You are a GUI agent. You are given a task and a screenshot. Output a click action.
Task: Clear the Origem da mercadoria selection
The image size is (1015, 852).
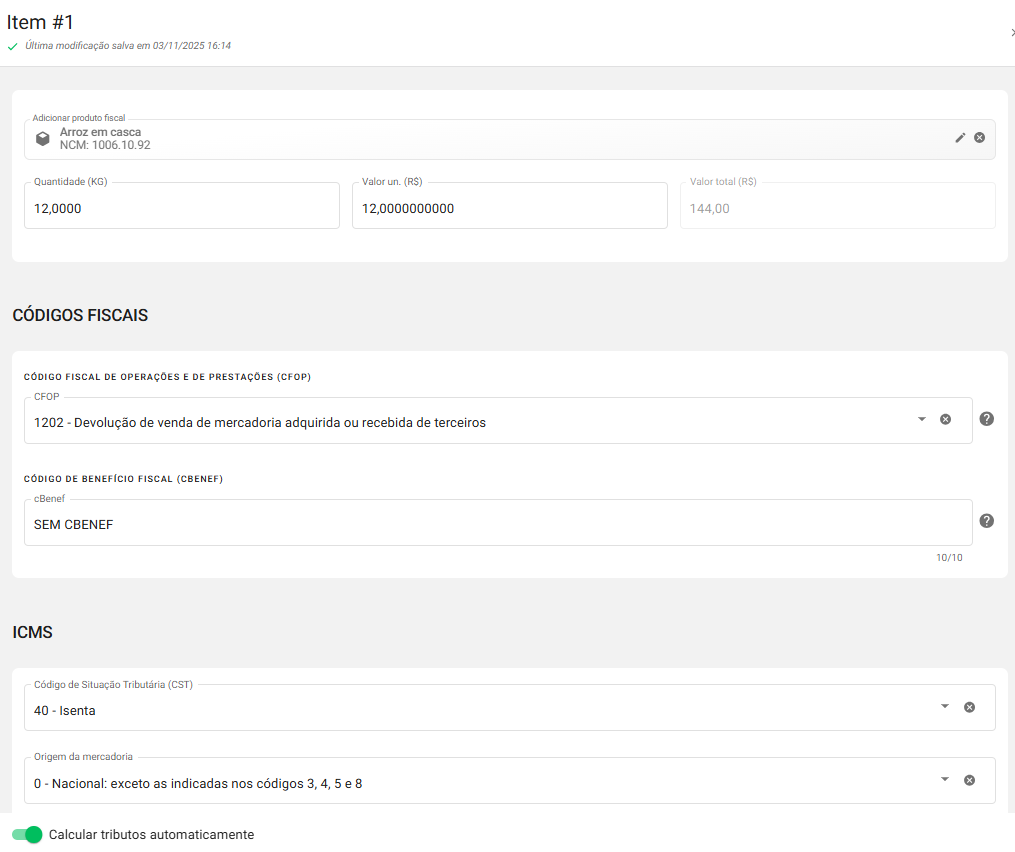[x=969, y=780]
